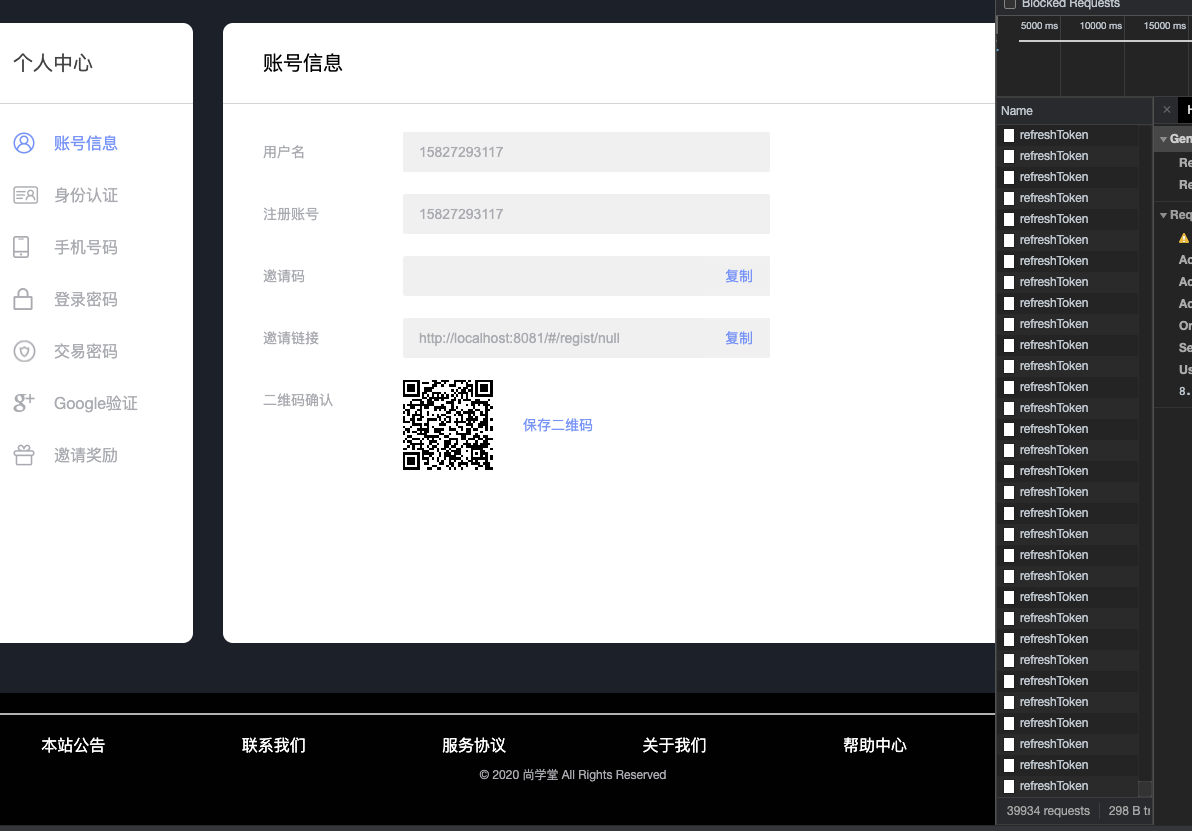
Task: Open 服务协议 in the footer
Action: [474, 745]
